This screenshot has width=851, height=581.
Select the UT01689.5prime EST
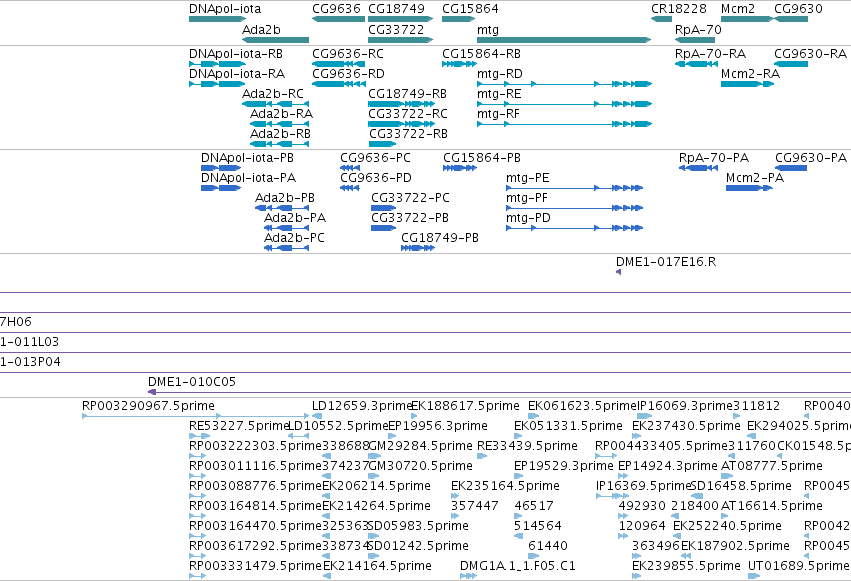[754, 576]
